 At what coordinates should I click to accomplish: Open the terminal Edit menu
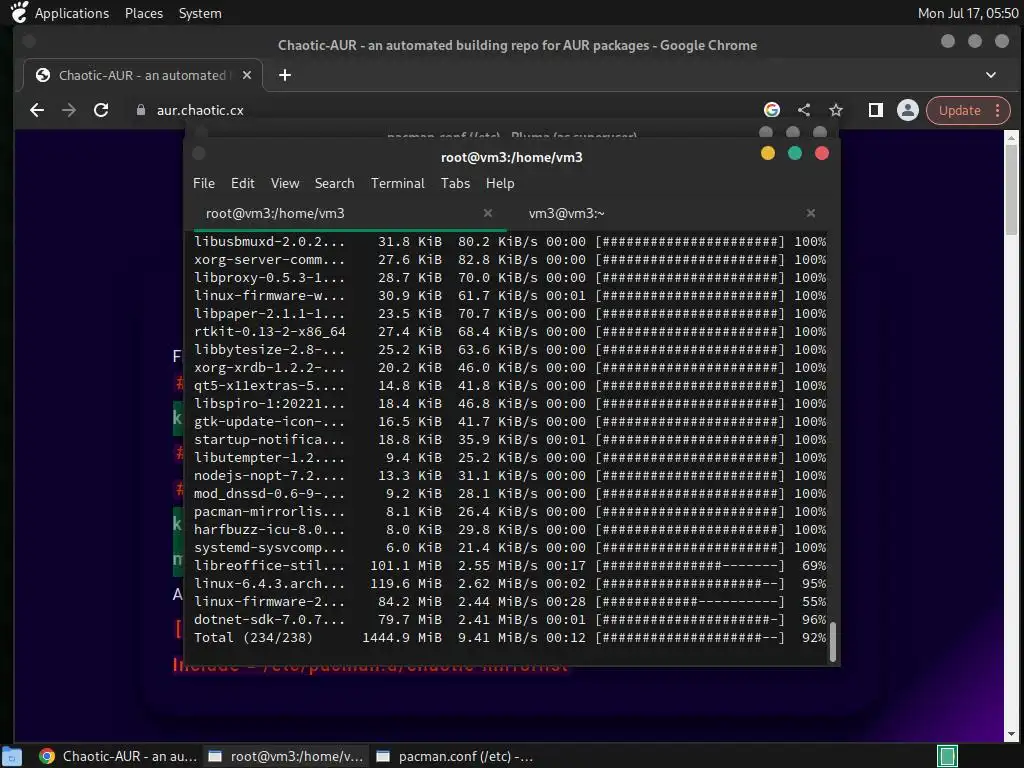click(x=242, y=184)
